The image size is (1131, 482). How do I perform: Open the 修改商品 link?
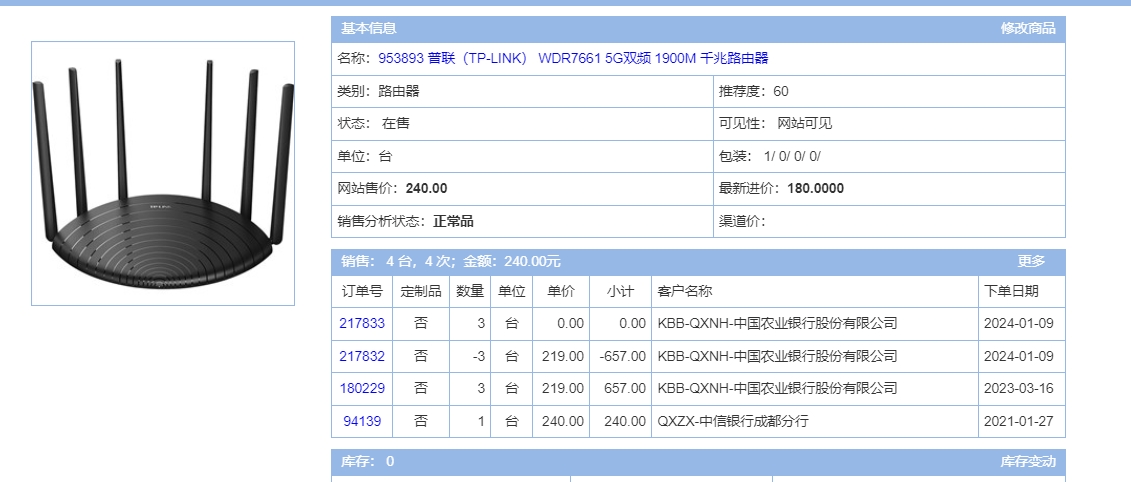pos(1027,29)
